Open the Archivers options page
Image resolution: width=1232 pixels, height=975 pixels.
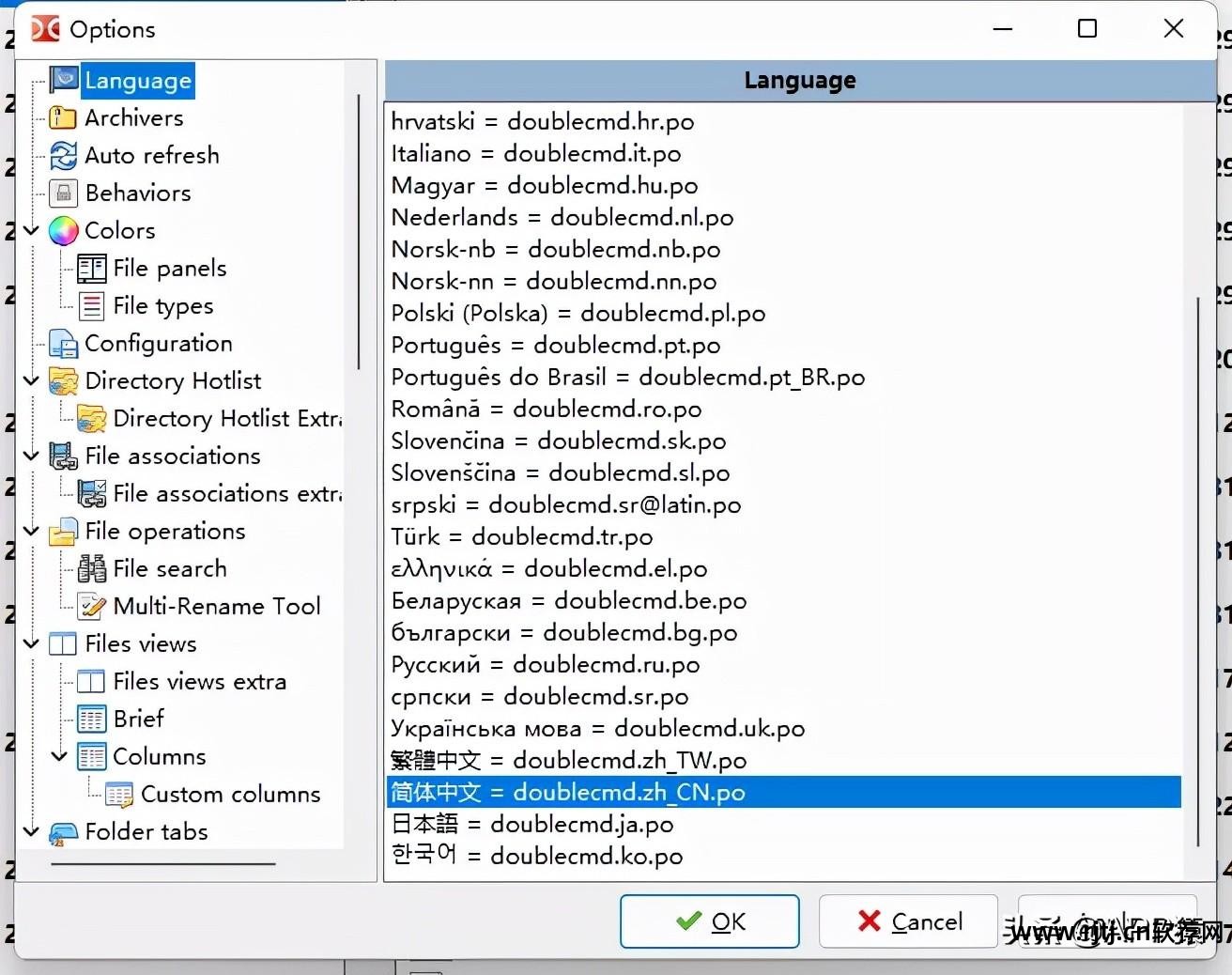click(x=134, y=117)
